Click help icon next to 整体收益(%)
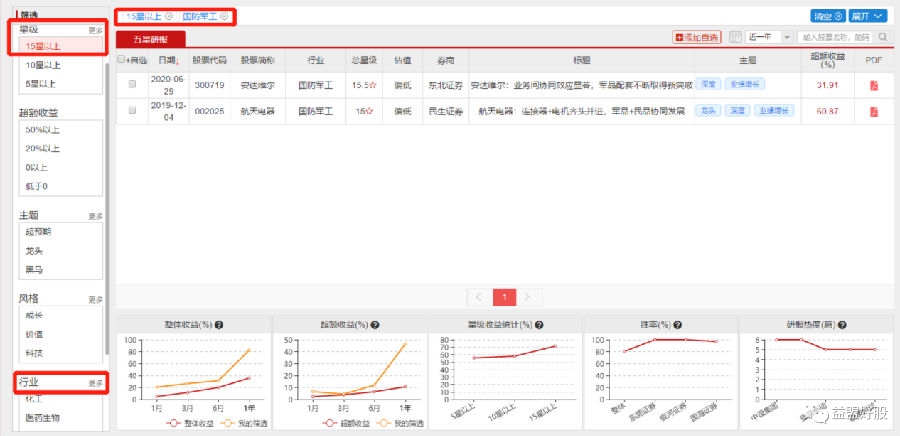Screen dimensions: 900x436 [x=219, y=325]
